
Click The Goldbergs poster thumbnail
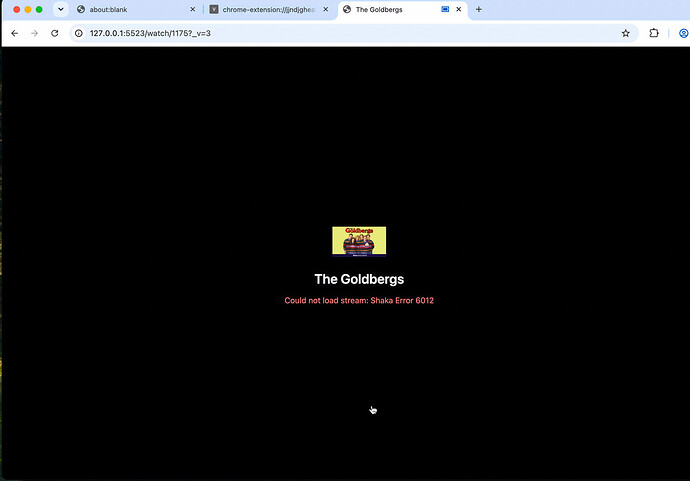(359, 241)
